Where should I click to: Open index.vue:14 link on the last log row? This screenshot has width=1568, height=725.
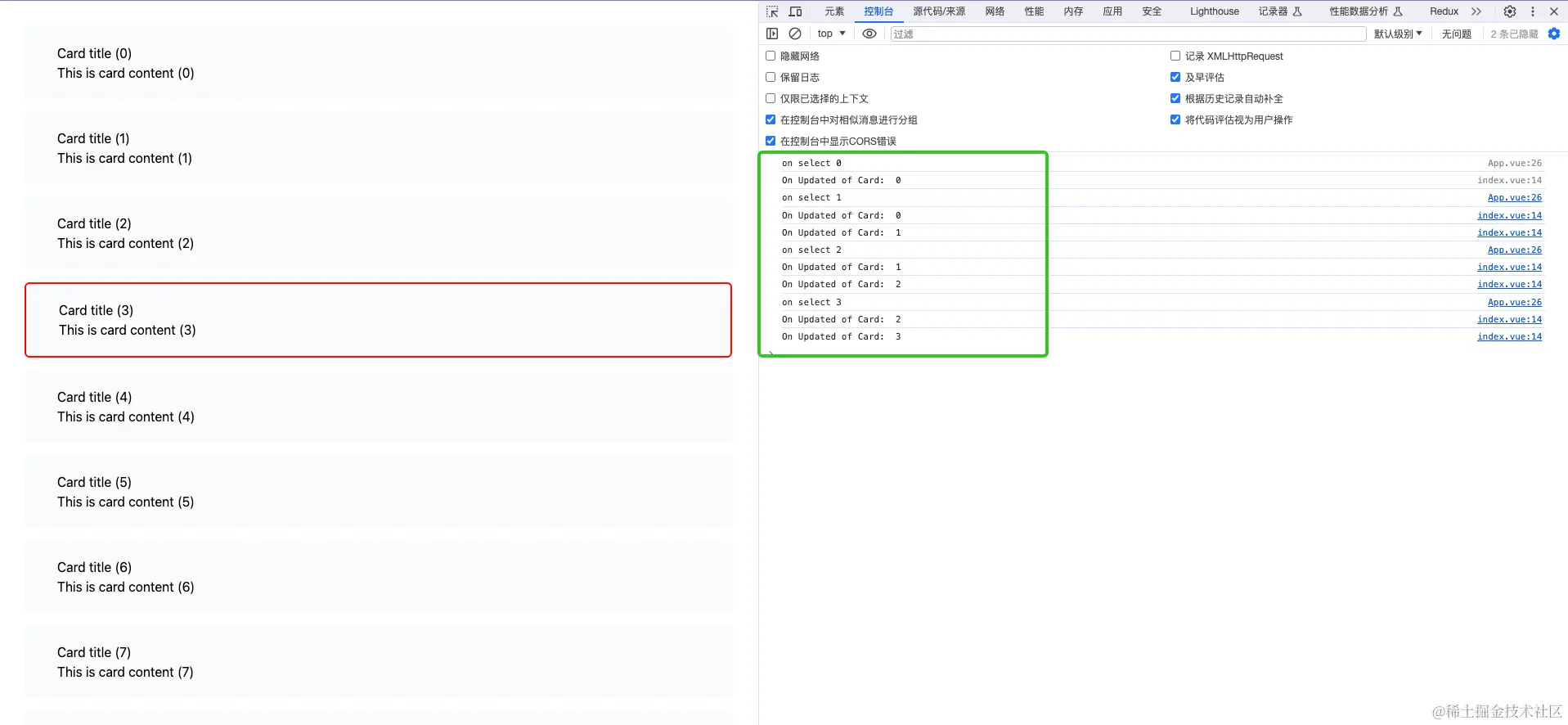(x=1509, y=336)
